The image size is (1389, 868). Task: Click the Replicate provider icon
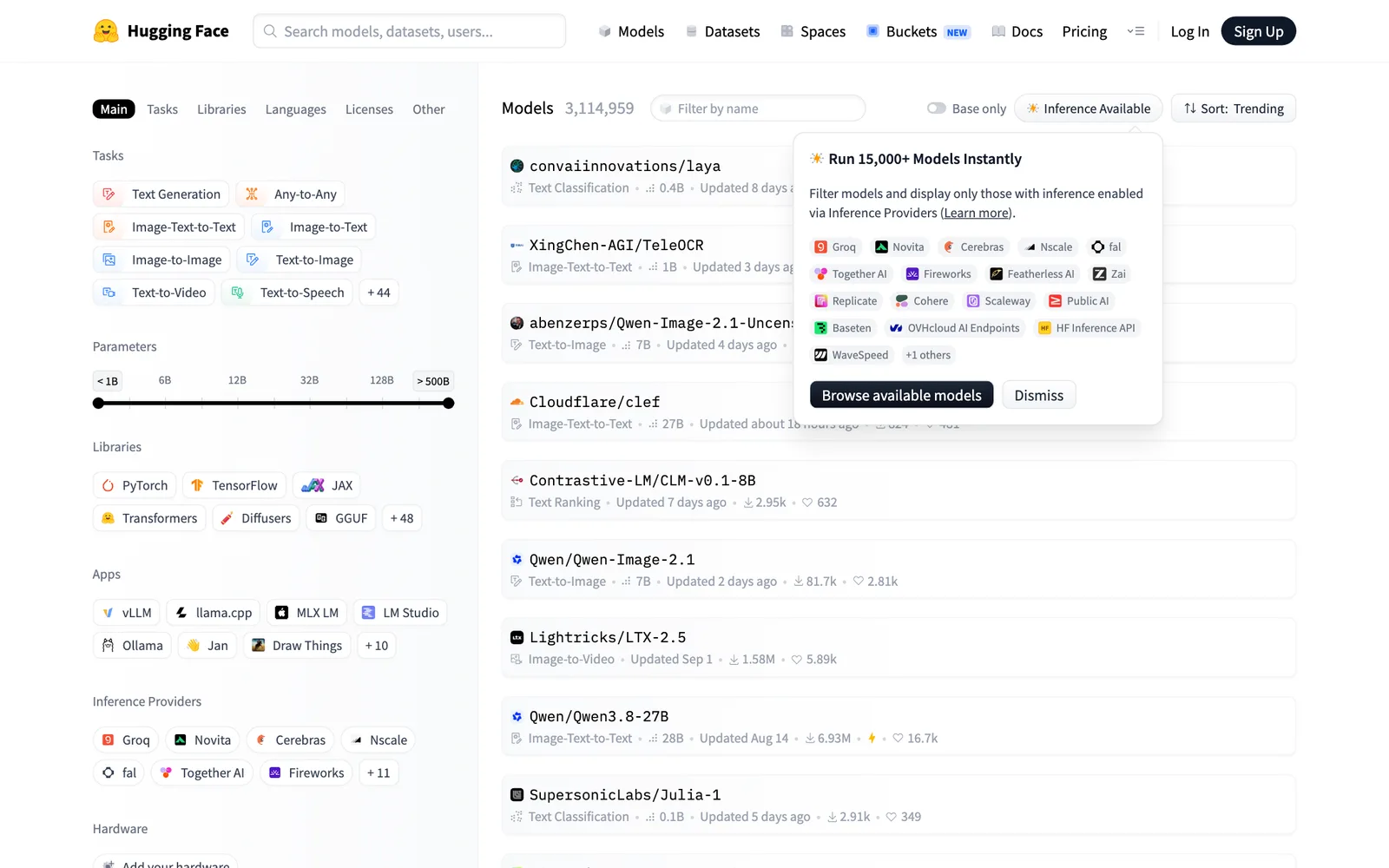tap(821, 301)
